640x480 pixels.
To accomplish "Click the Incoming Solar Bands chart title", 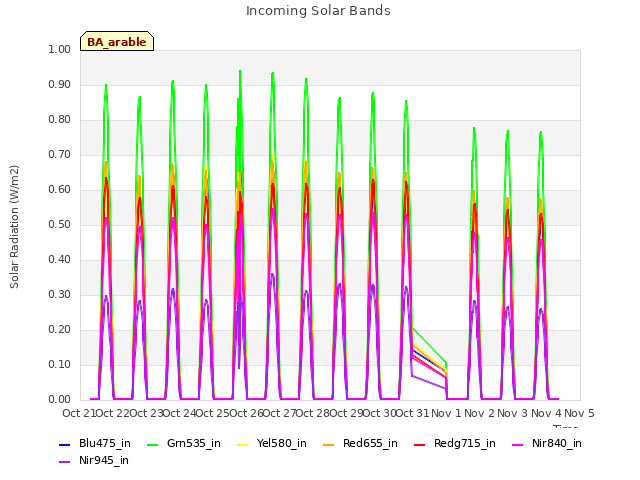I will coord(318,11).
